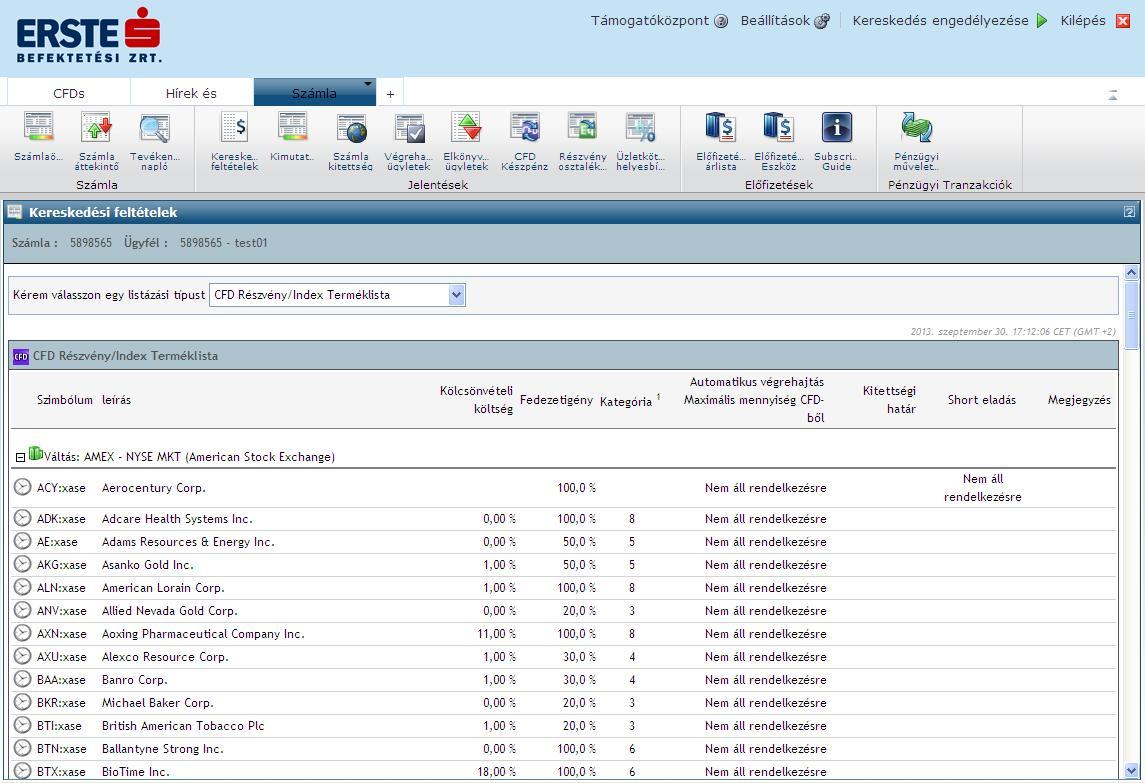Screen dimensions: 1145x783
Task: Switch to the CFDs tab
Action: [69, 93]
